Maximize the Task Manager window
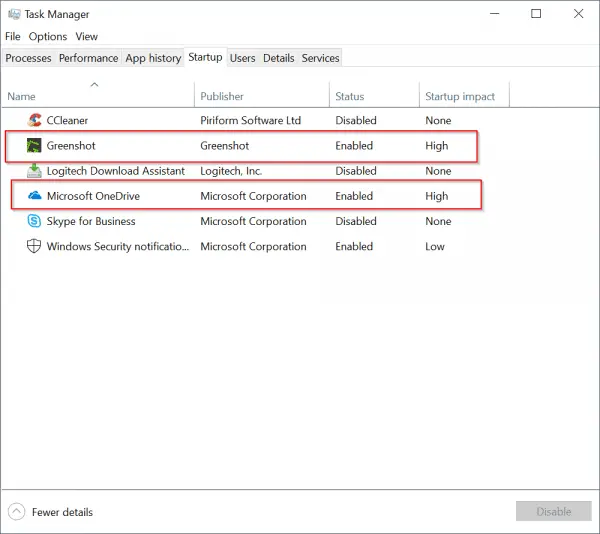The width and height of the screenshot is (600, 534). [x=536, y=13]
